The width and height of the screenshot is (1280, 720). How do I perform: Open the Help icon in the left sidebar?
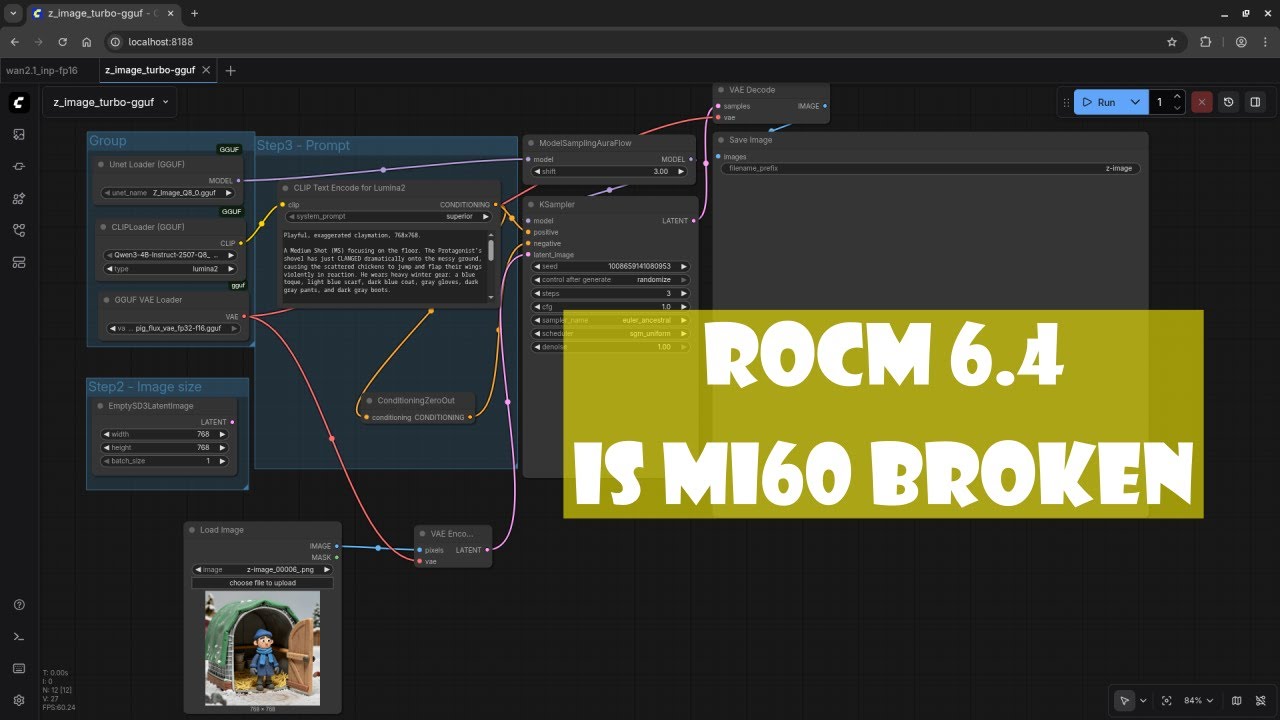click(19, 605)
